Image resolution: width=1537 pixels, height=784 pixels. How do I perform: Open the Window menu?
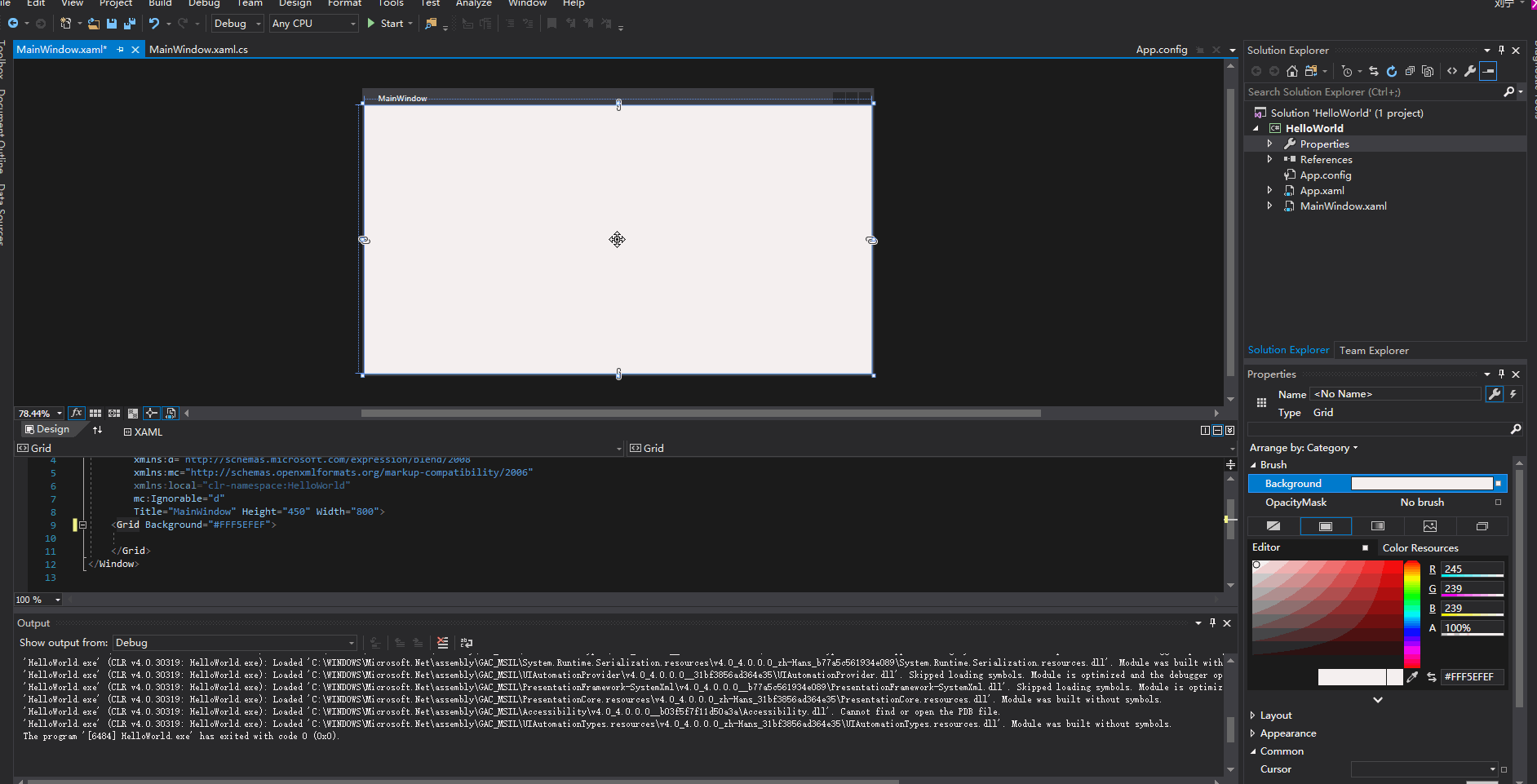(527, 3)
